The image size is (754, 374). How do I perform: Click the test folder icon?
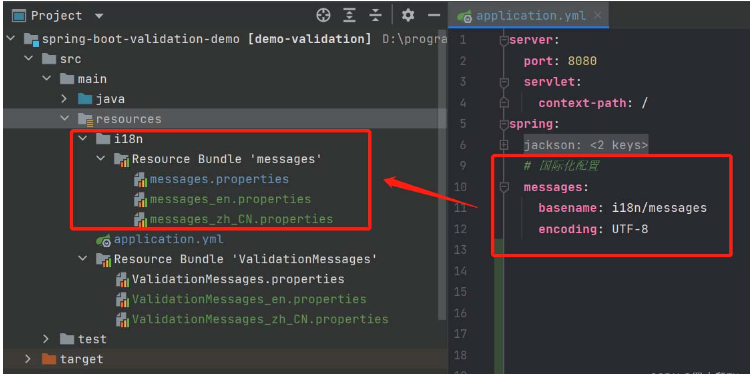[67, 339]
